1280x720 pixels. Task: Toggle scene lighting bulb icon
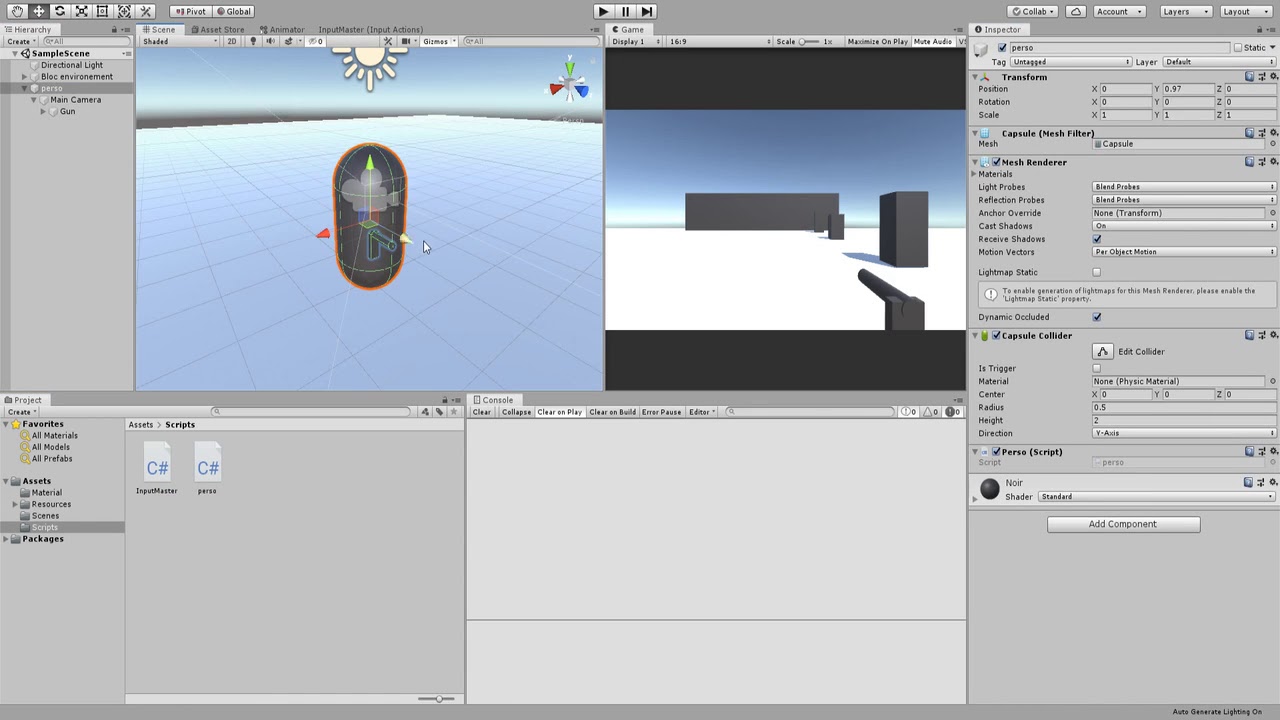(253, 41)
